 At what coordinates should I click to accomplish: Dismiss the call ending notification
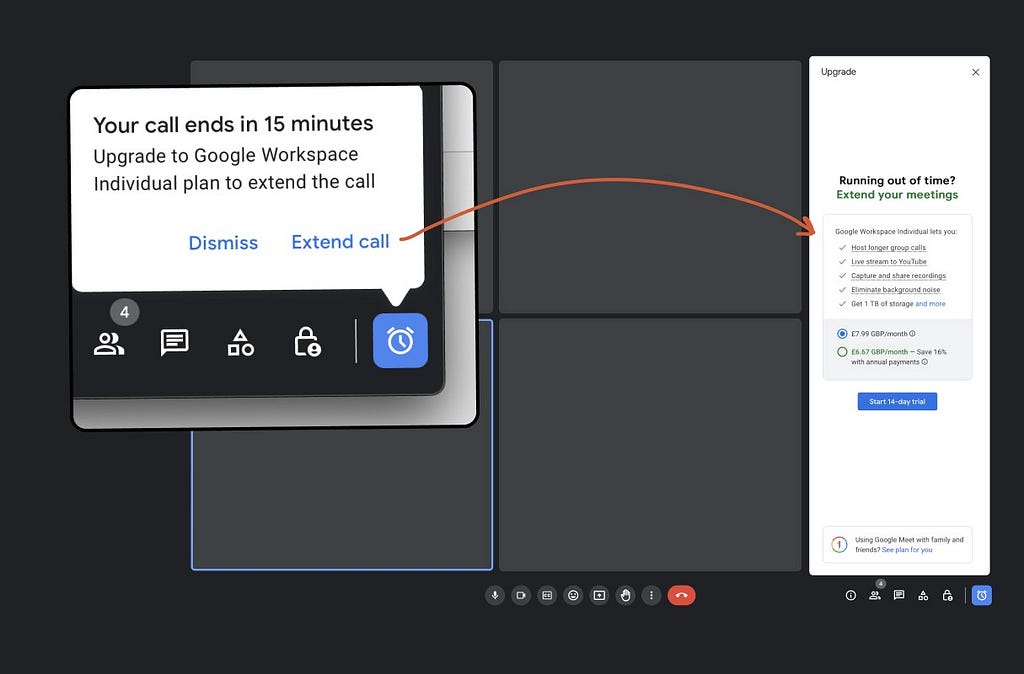click(223, 243)
